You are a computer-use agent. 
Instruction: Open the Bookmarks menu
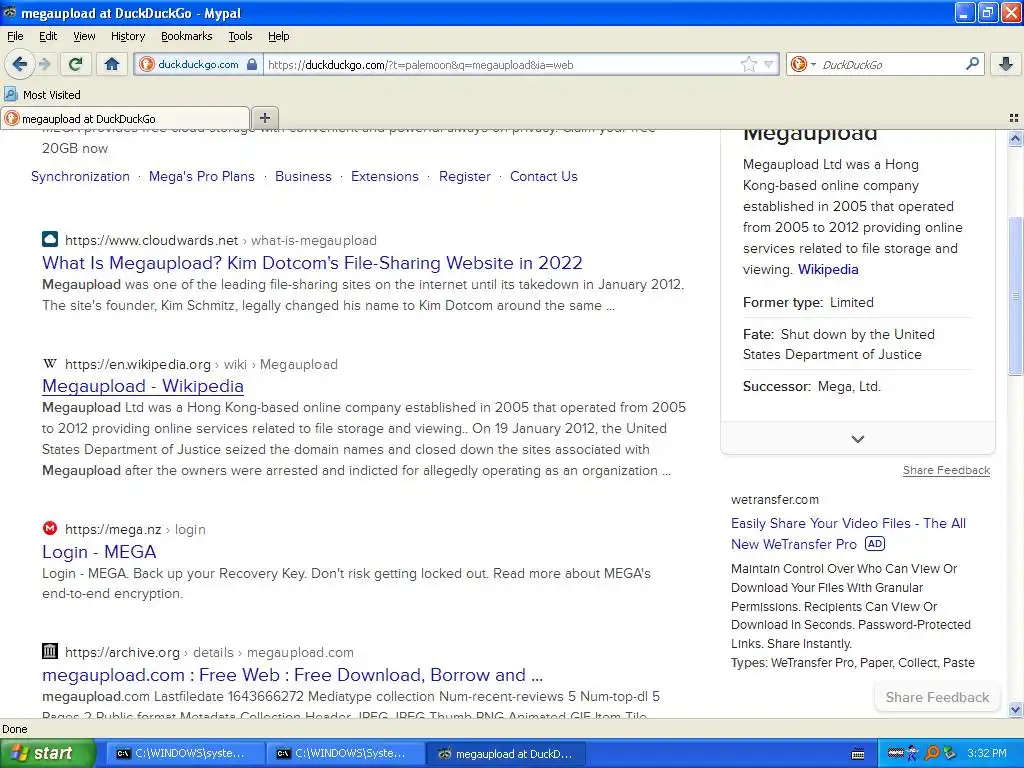[187, 36]
